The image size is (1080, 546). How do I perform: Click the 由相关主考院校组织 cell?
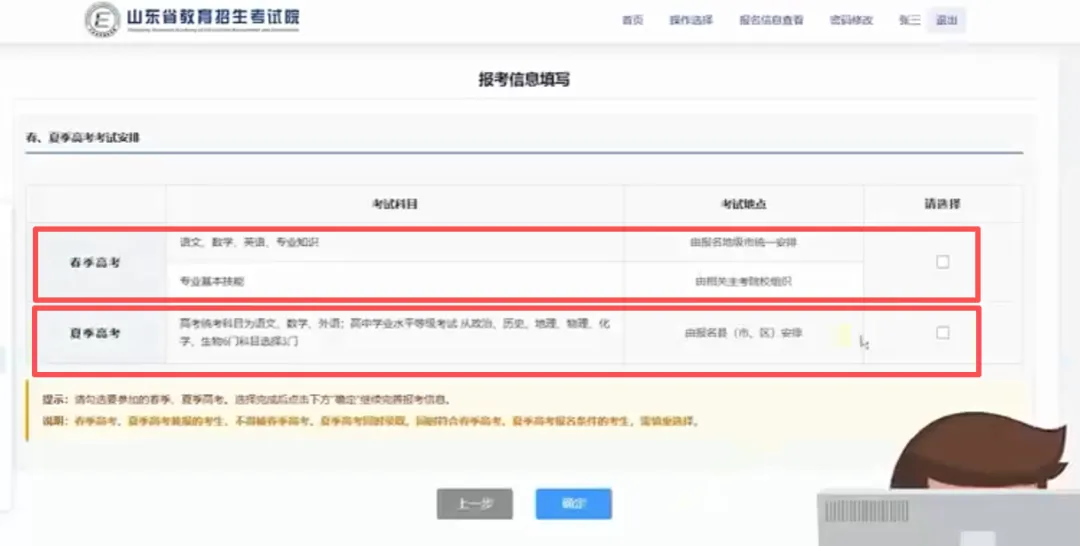pos(744,281)
